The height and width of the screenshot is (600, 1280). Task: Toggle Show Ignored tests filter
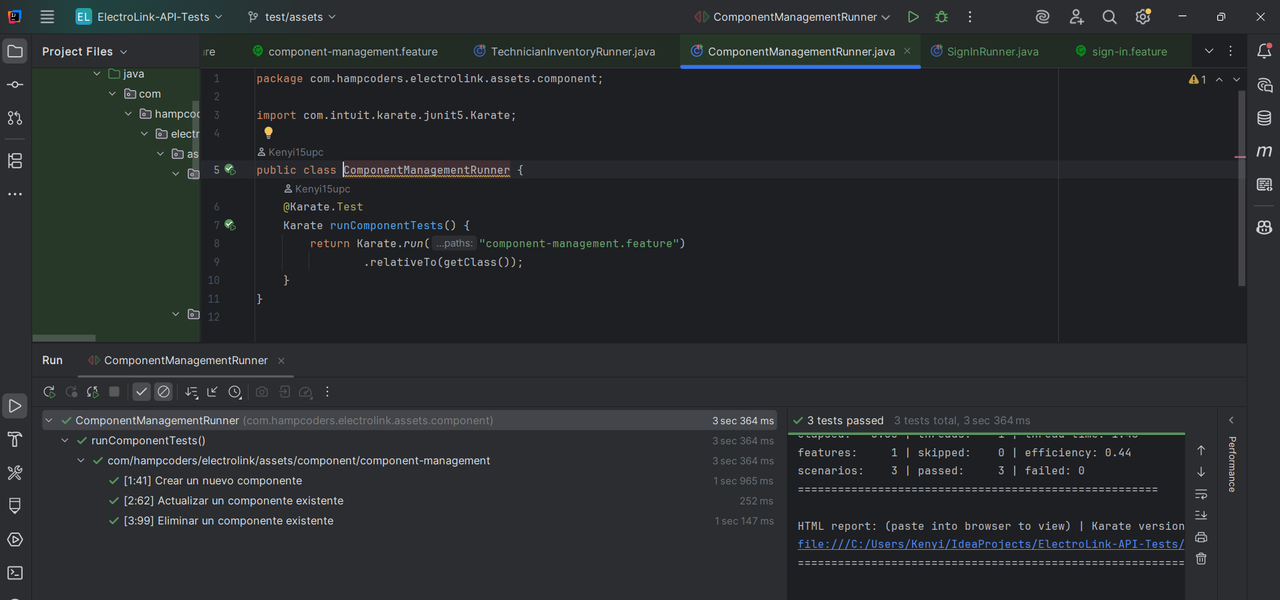pyautogui.click(x=164, y=392)
